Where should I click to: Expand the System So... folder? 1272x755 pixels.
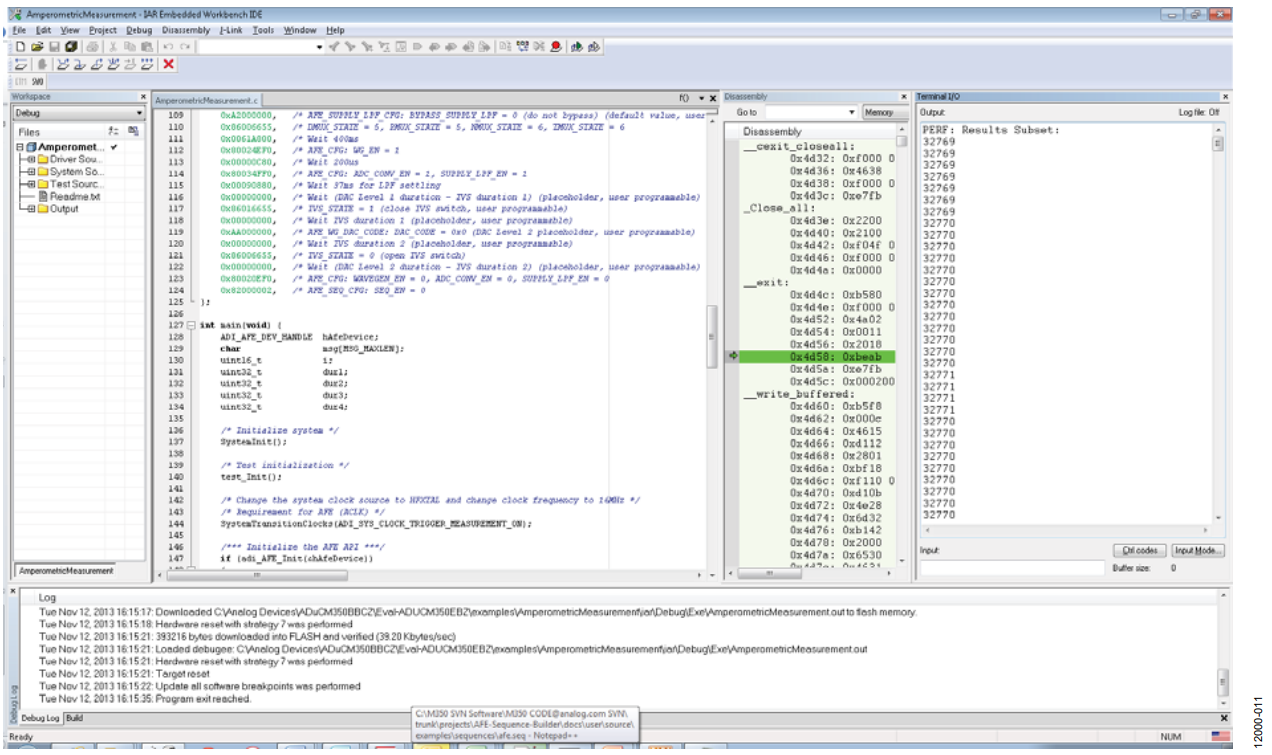[31, 171]
